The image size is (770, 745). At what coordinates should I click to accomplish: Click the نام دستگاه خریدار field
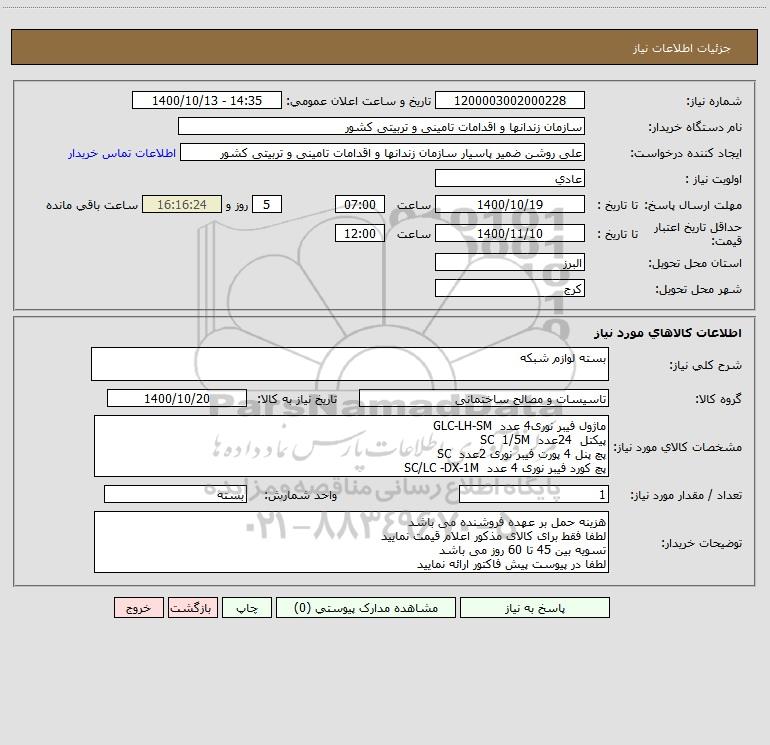(381, 126)
